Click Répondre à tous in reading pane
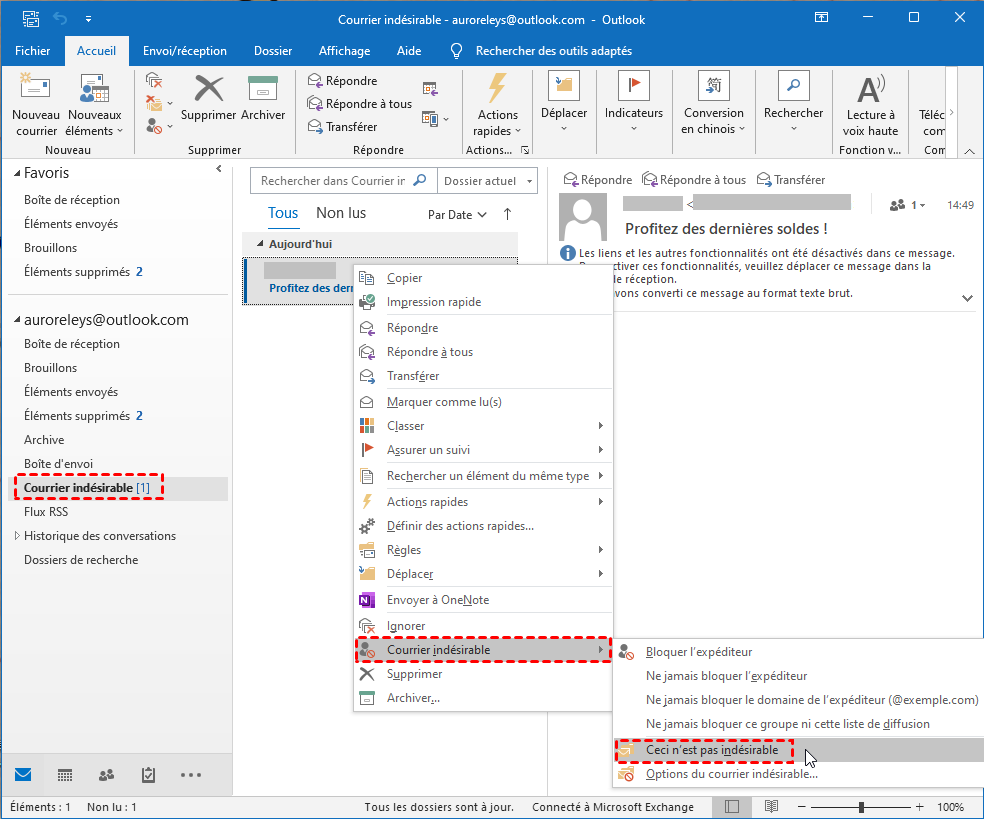Image resolution: width=984 pixels, height=819 pixels. (x=694, y=180)
